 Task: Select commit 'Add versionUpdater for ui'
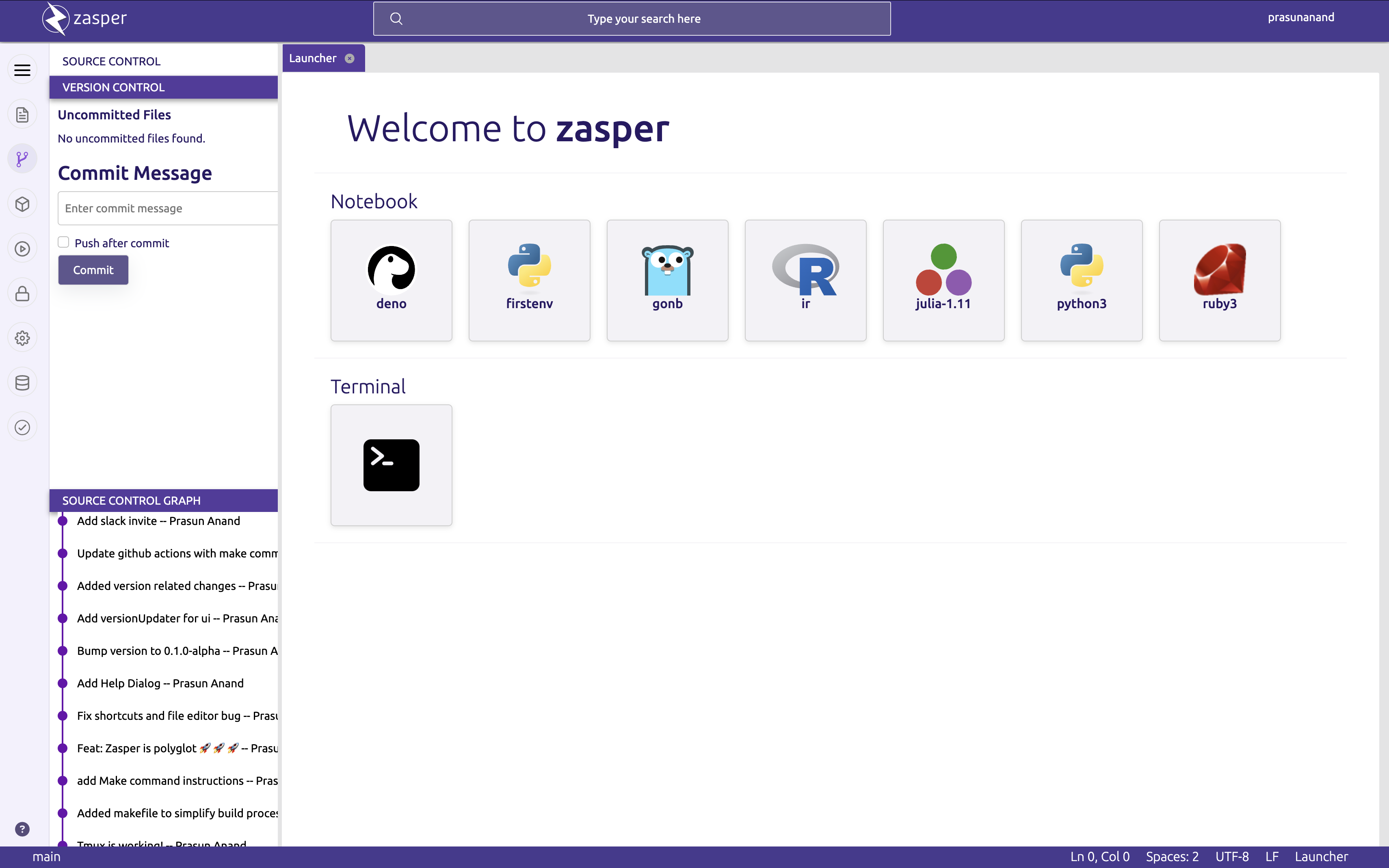177,618
